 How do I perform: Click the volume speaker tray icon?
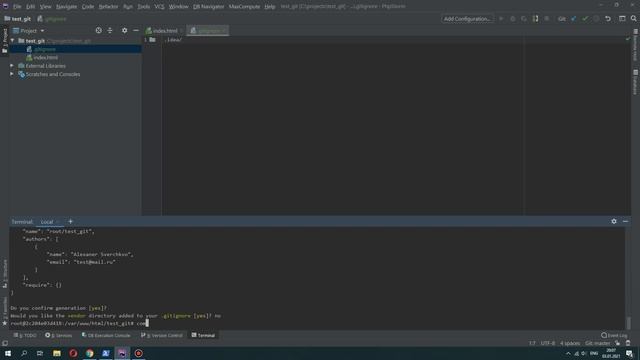pyautogui.click(x=584, y=353)
